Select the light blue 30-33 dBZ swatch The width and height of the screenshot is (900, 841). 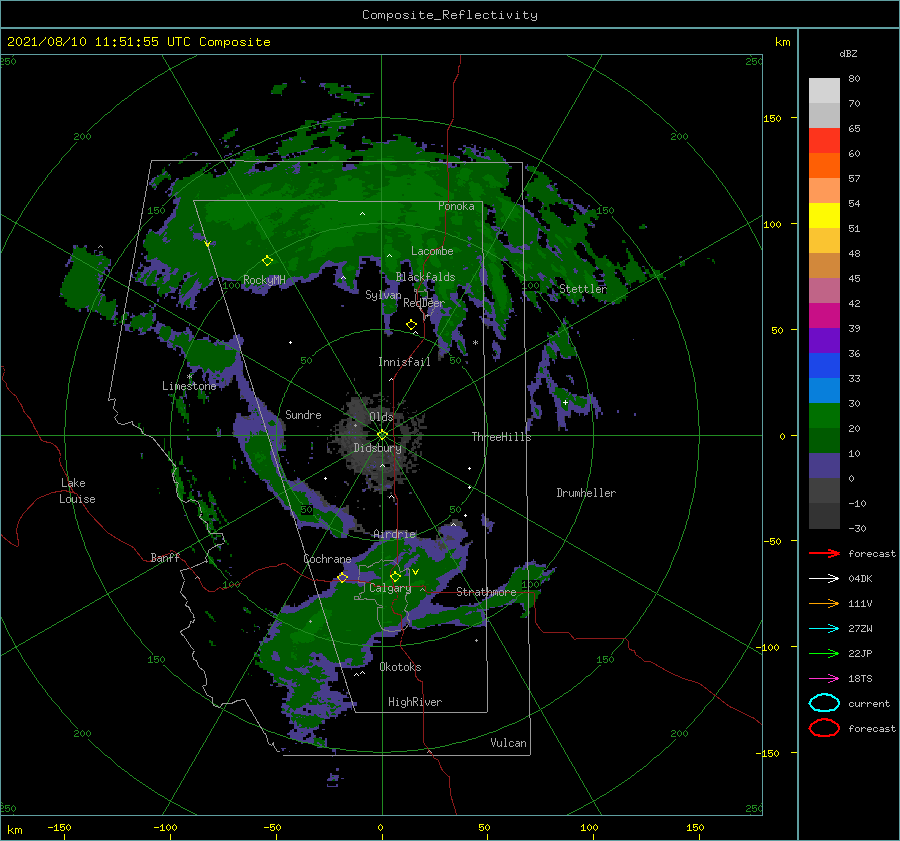[x=824, y=390]
